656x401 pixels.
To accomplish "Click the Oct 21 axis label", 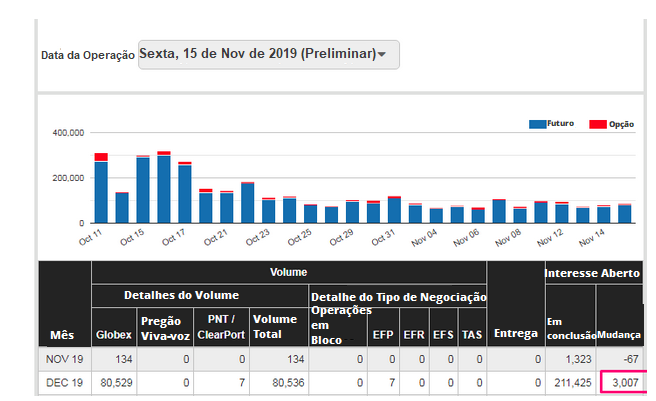I will 216,237.
